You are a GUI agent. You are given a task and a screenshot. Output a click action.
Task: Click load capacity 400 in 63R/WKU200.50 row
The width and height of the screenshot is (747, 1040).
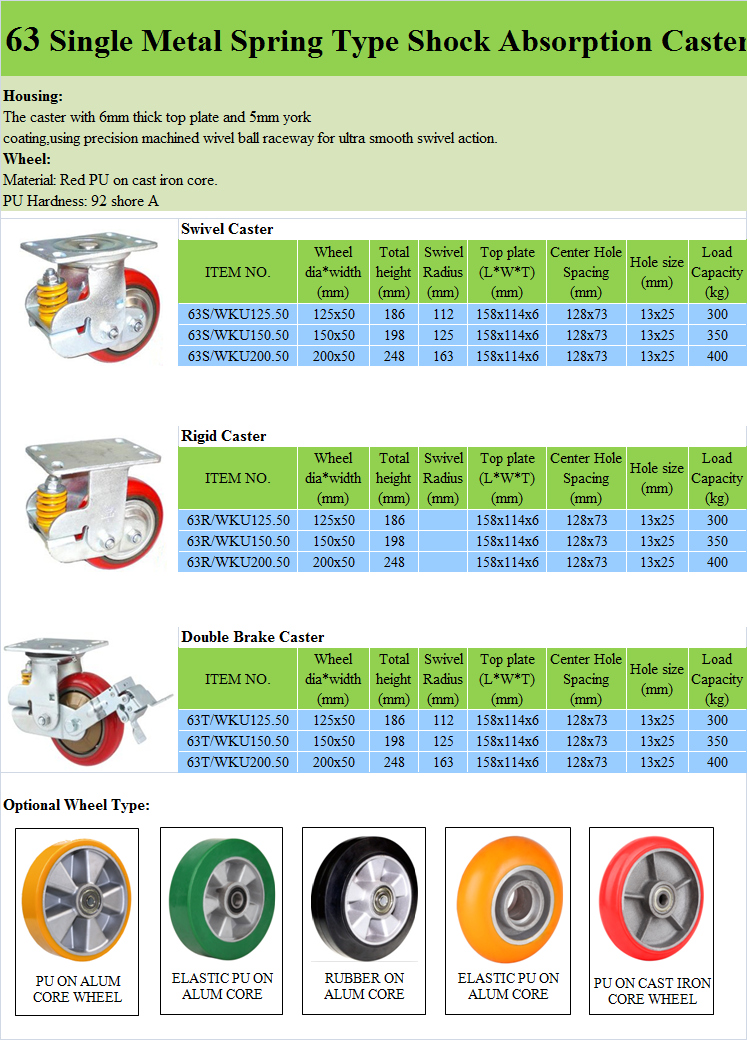coord(717,562)
